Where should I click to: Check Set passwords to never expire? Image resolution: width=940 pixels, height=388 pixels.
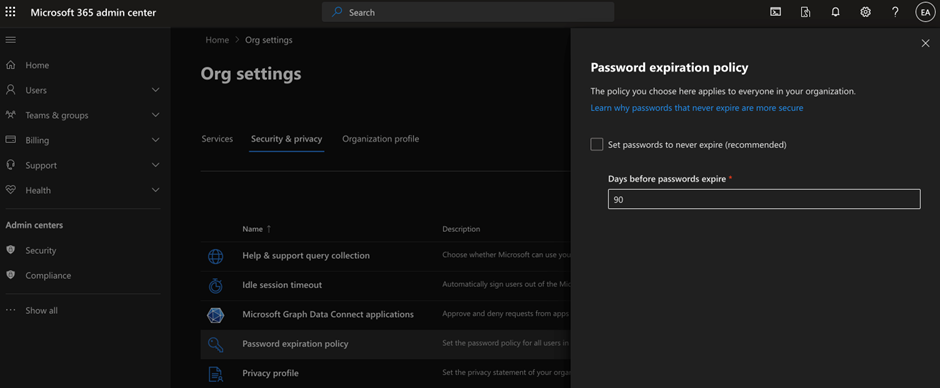pos(596,145)
